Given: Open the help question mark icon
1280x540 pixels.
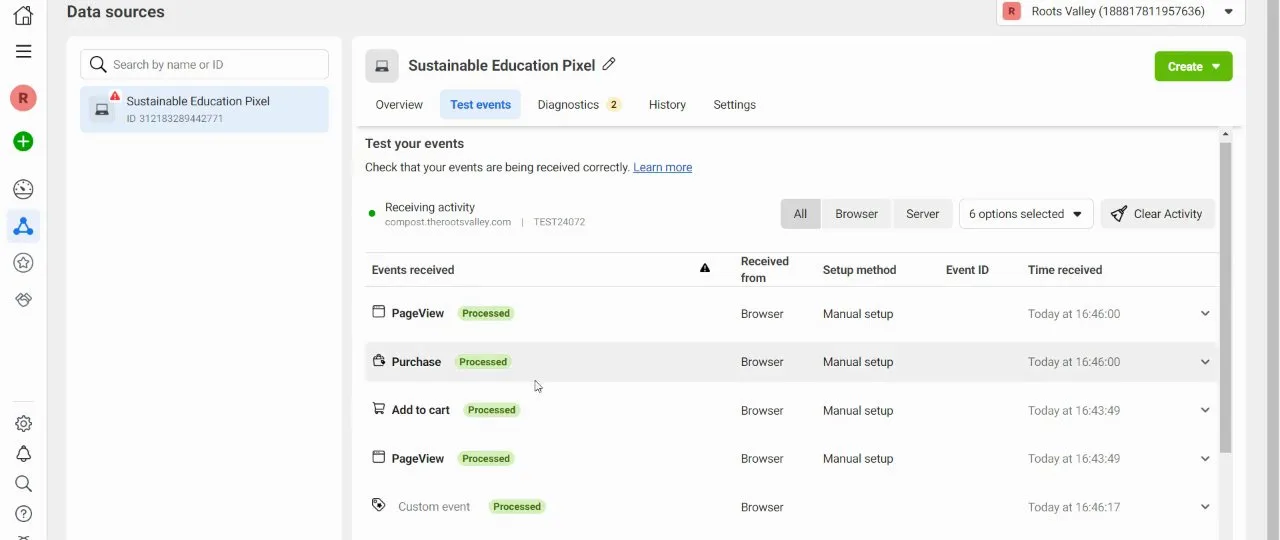Looking at the screenshot, I should 23,514.
